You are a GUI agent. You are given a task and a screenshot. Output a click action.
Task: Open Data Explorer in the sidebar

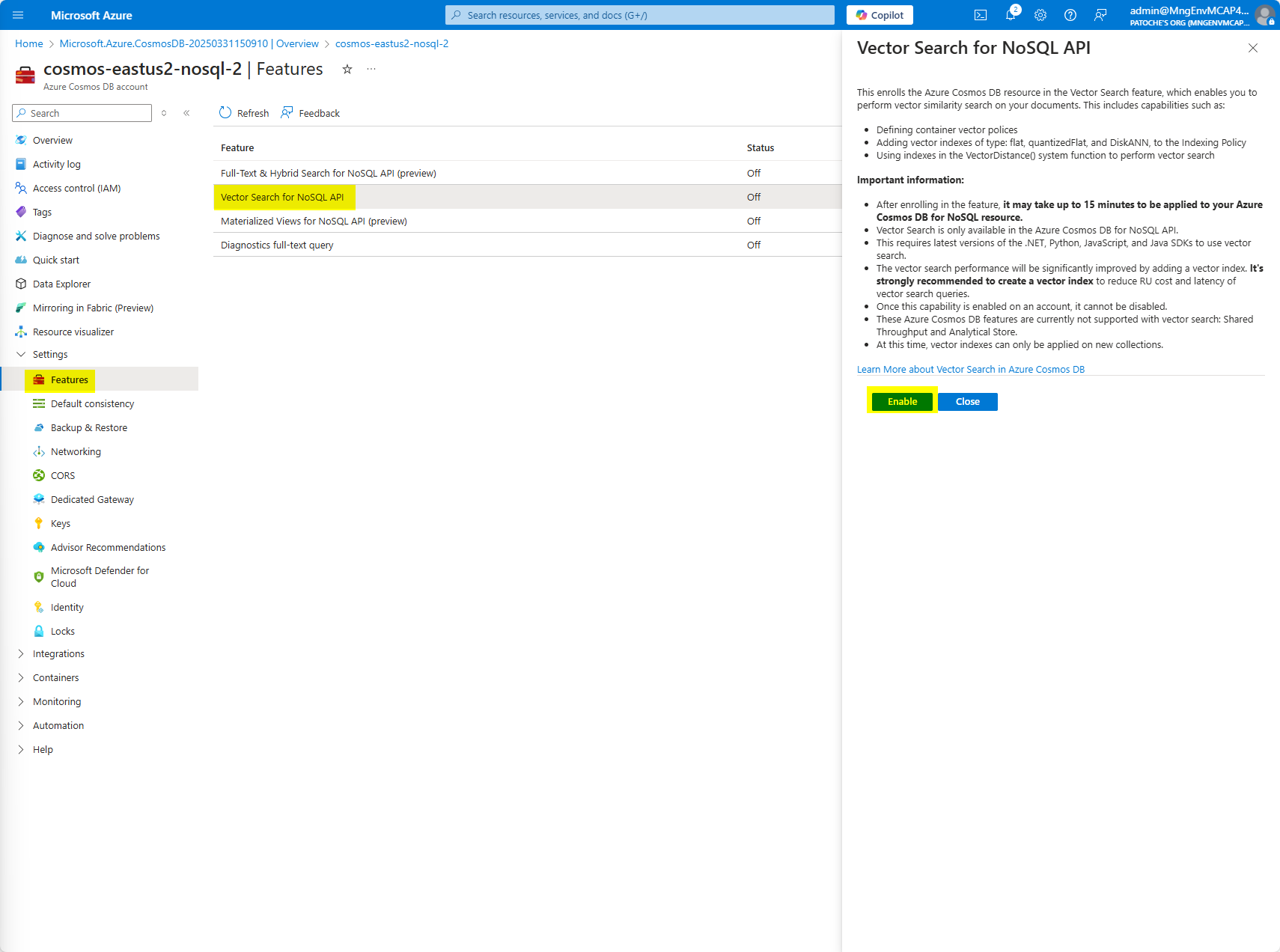pos(61,284)
